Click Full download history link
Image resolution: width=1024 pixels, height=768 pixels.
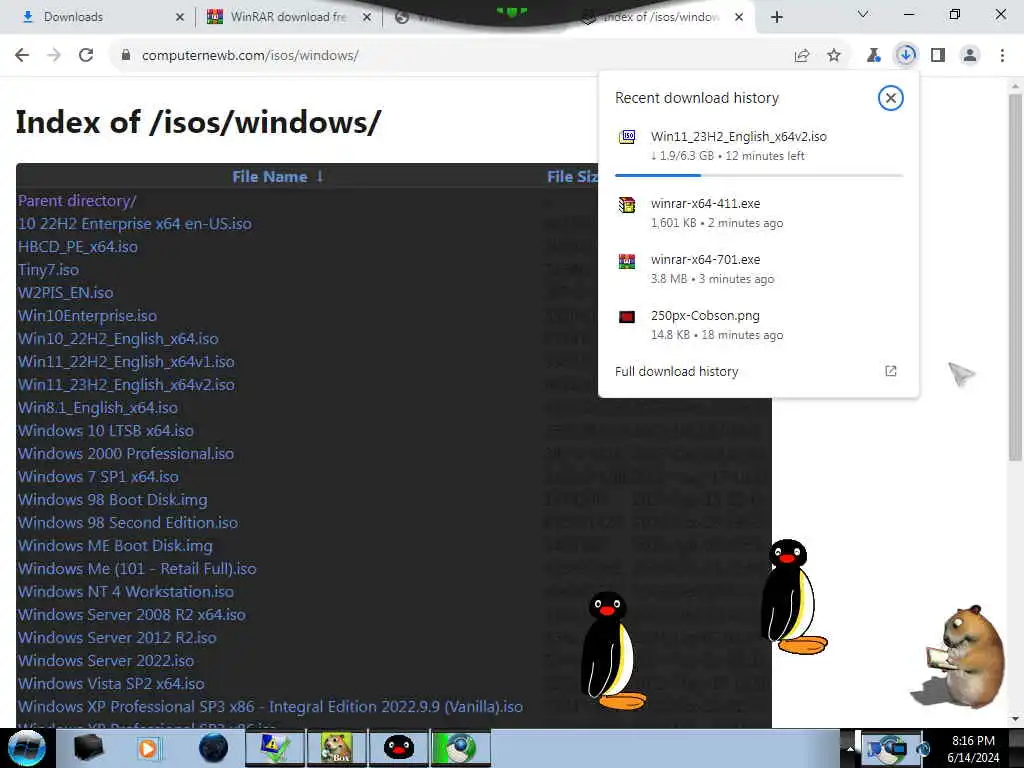[x=677, y=372]
